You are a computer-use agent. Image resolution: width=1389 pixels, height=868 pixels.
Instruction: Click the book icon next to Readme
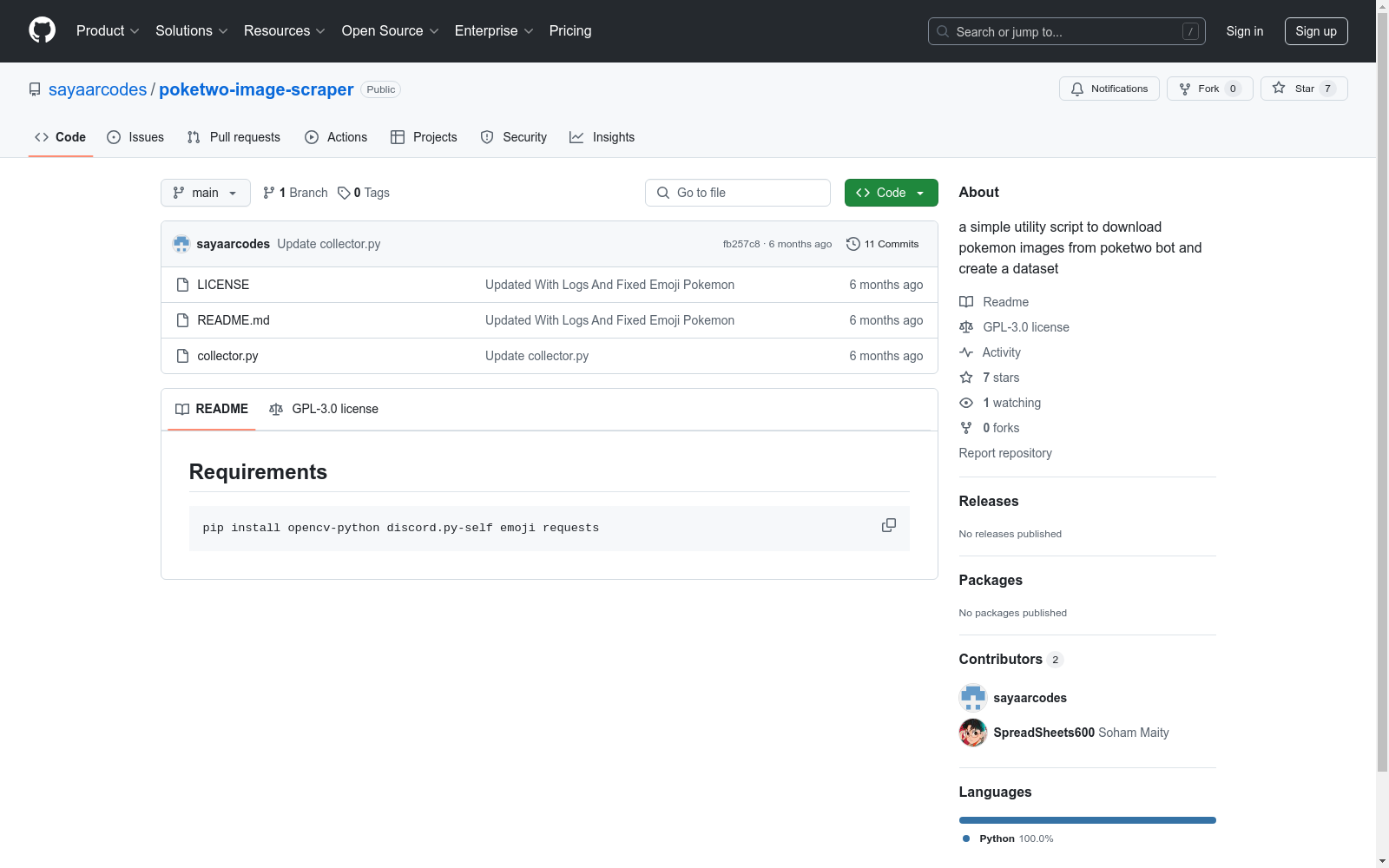click(x=966, y=302)
